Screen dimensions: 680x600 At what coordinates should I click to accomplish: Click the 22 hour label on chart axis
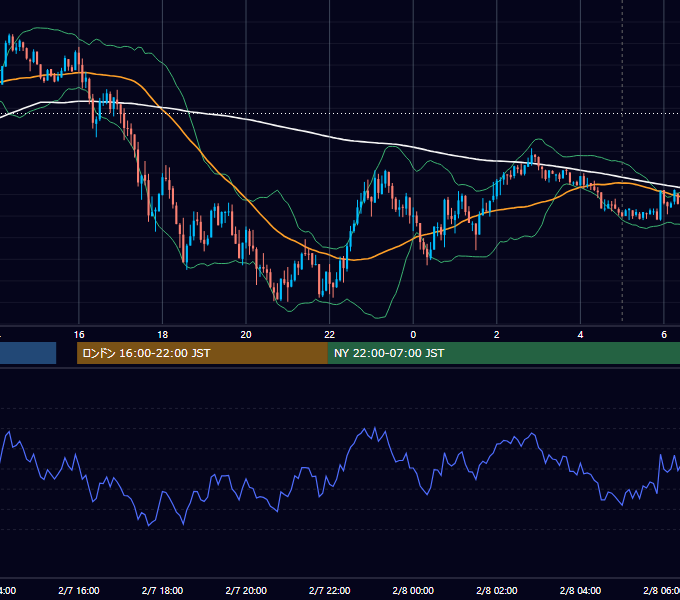pyautogui.click(x=330, y=335)
